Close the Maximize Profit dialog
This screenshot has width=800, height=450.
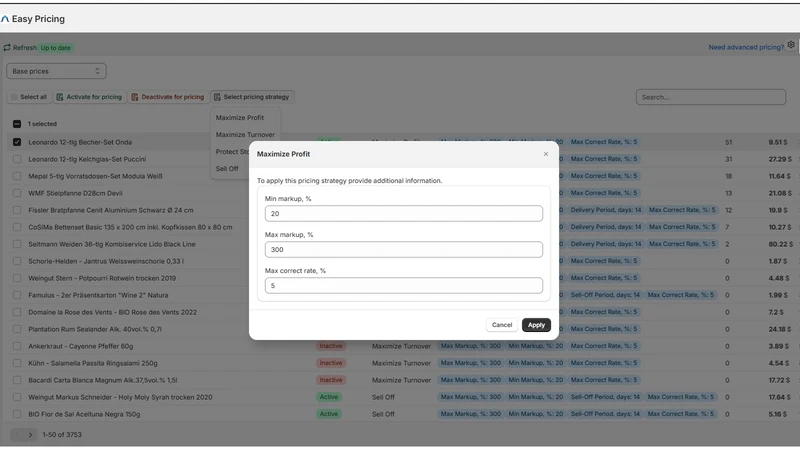click(x=546, y=154)
